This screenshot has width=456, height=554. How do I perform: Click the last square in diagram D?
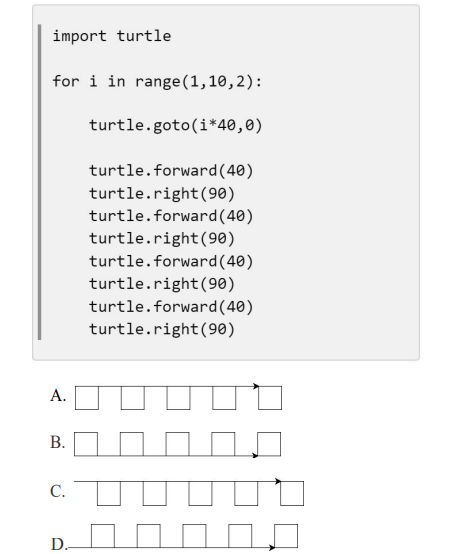286,536
